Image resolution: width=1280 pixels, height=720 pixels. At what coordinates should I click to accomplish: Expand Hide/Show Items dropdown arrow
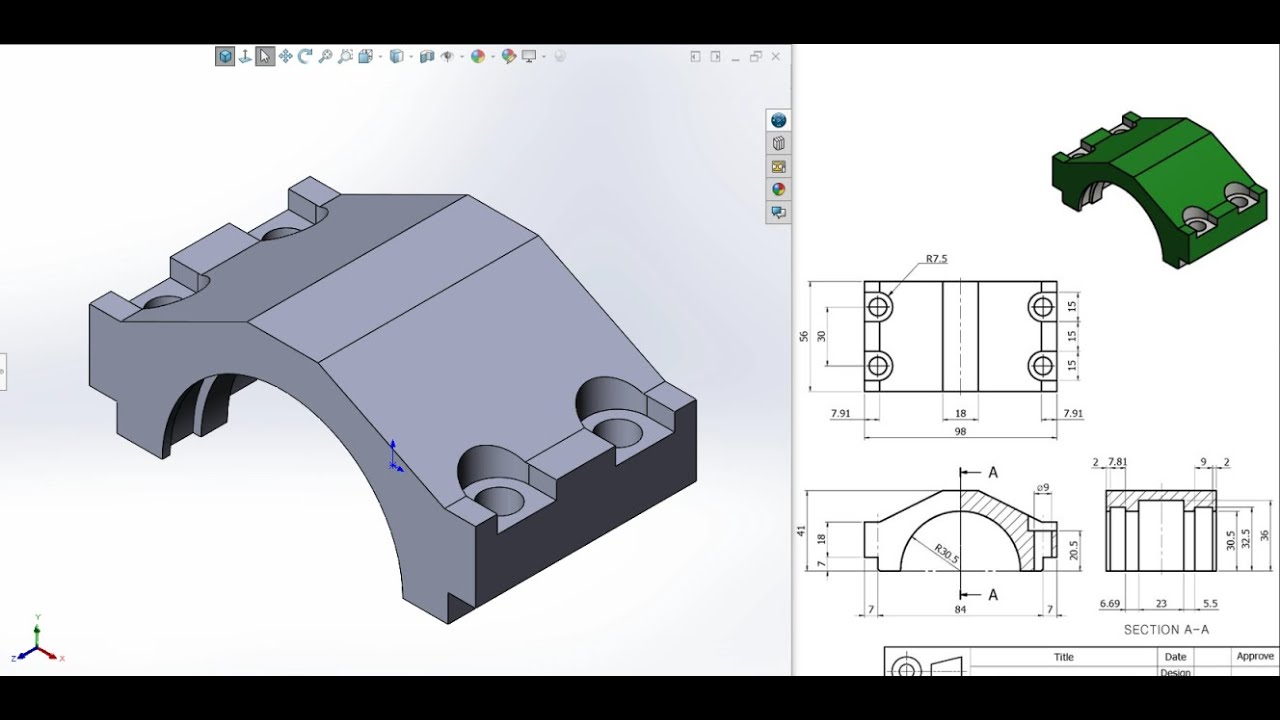pos(462,57)
